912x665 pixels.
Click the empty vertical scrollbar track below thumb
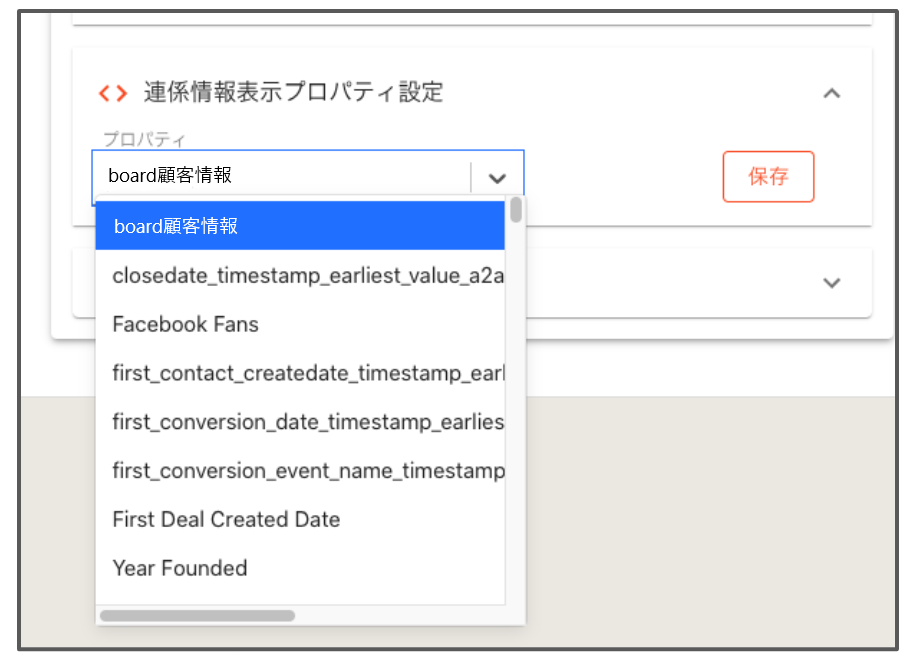[x=516, y=413]
